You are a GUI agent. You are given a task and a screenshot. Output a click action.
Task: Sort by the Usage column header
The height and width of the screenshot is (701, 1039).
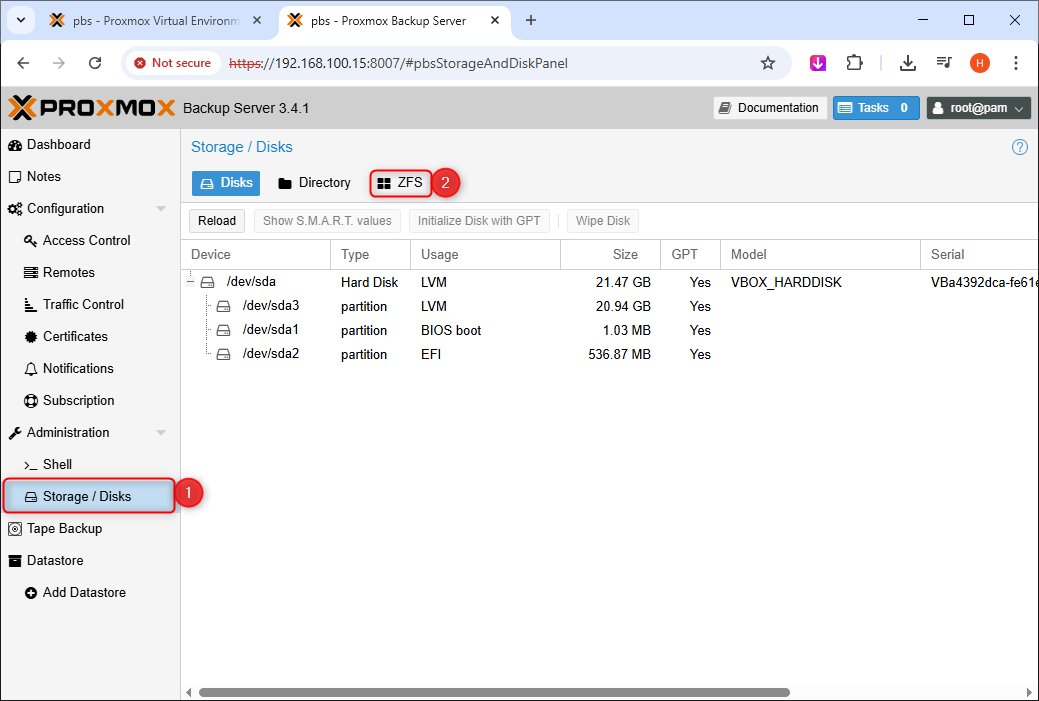pos(486,254)
